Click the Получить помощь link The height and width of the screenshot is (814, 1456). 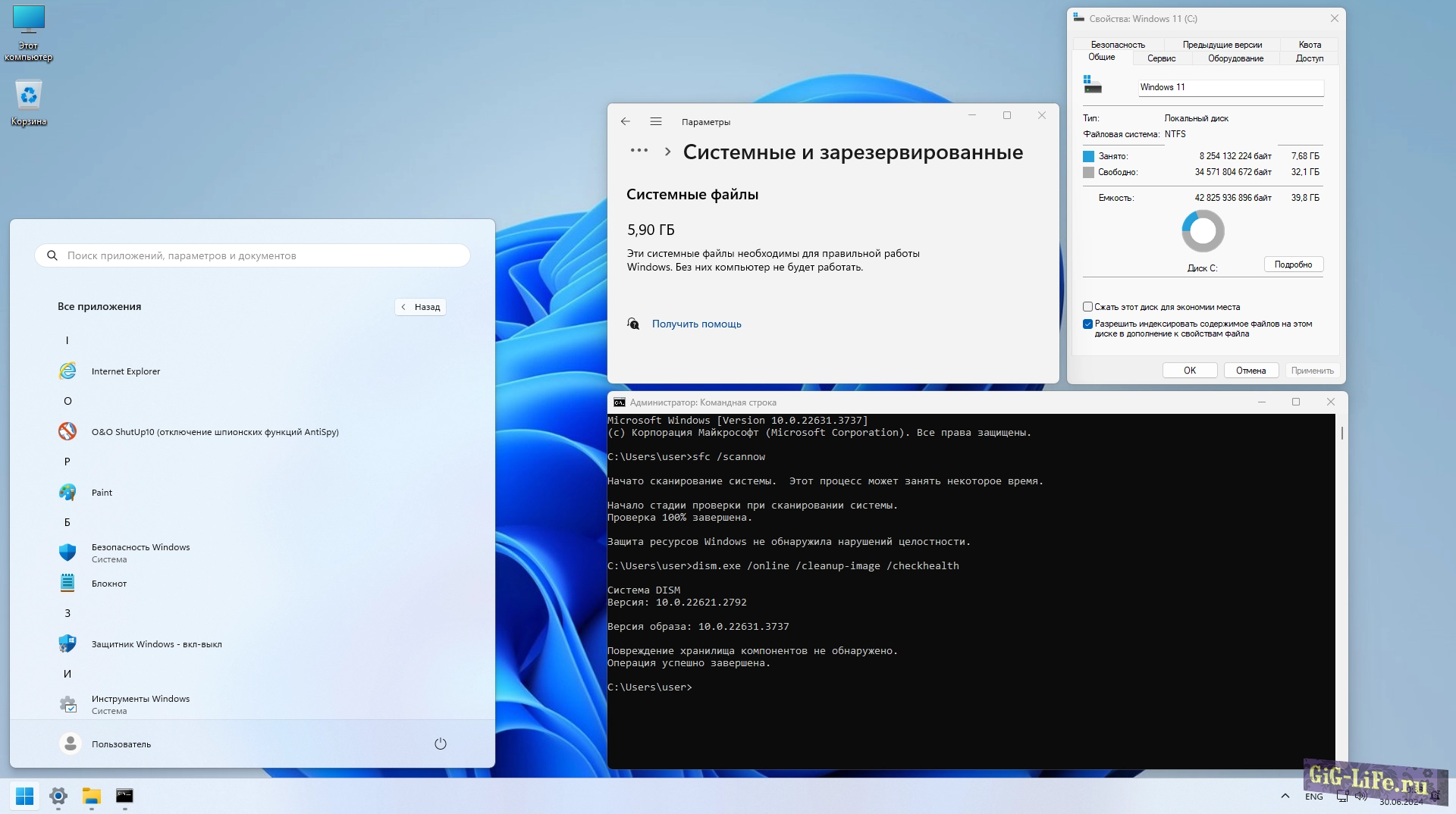coord(696,324)
